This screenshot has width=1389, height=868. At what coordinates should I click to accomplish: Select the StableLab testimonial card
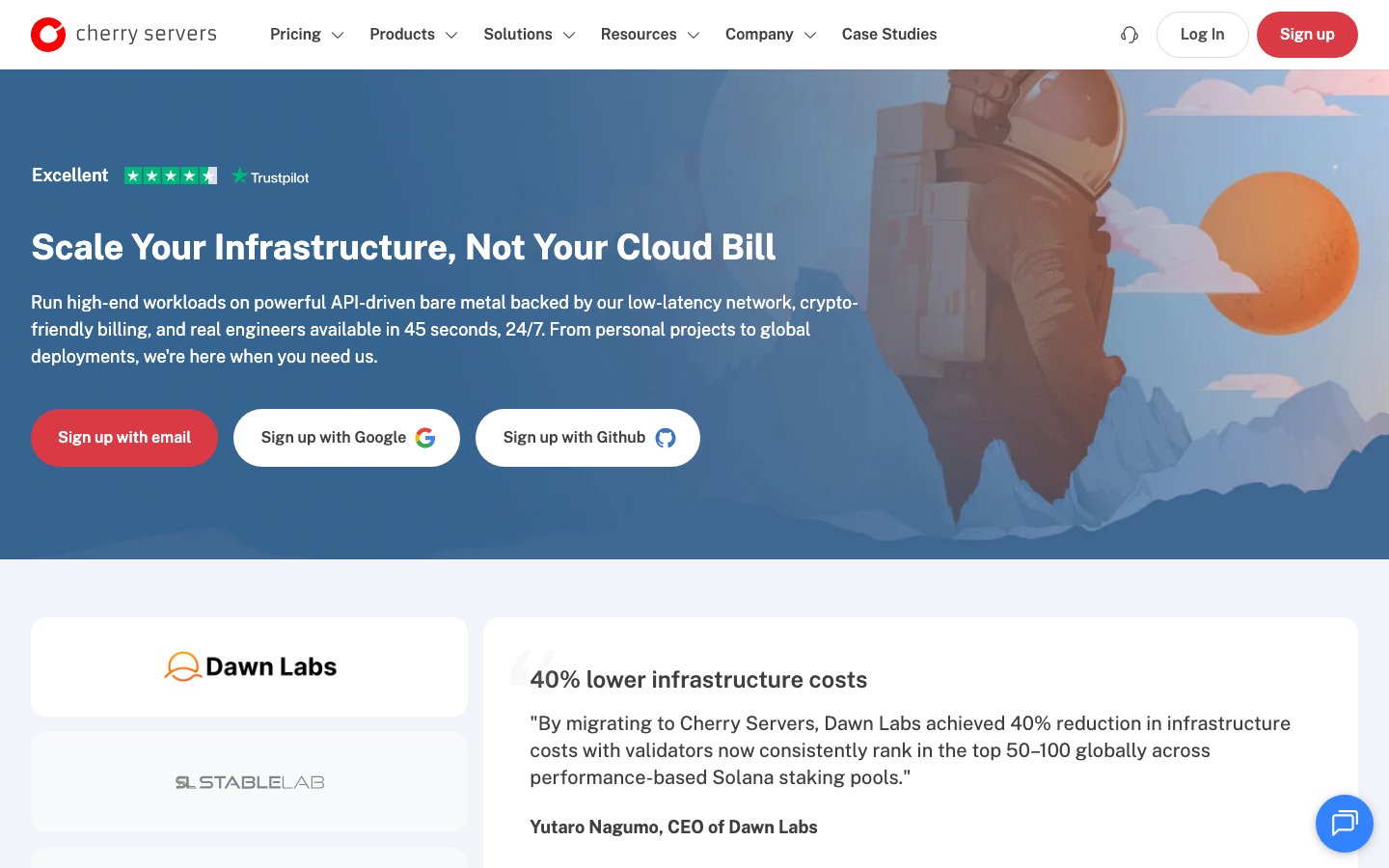[x=249, y=782]
